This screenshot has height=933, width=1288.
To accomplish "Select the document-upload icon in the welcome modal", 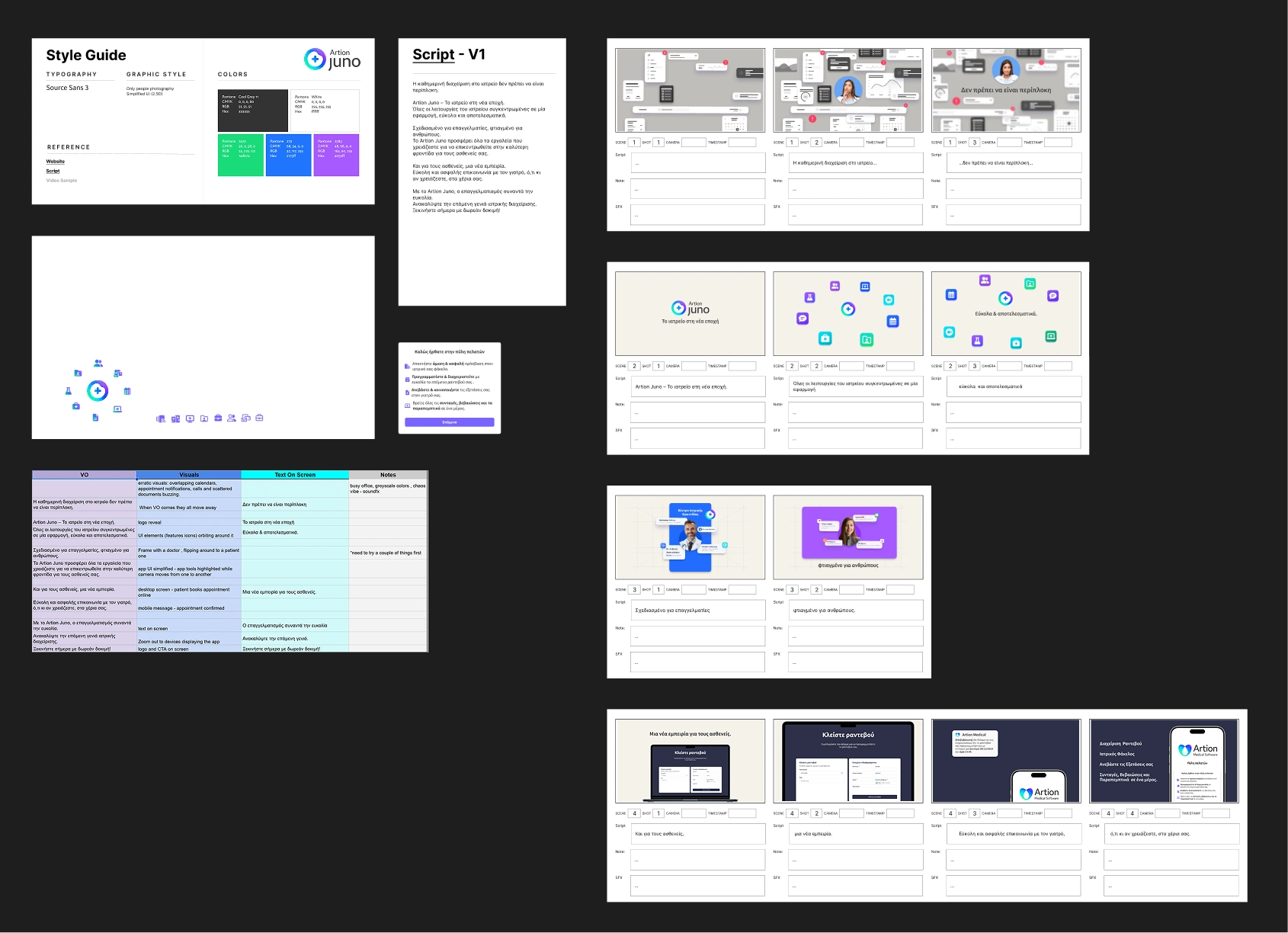I will coord(408,393).
